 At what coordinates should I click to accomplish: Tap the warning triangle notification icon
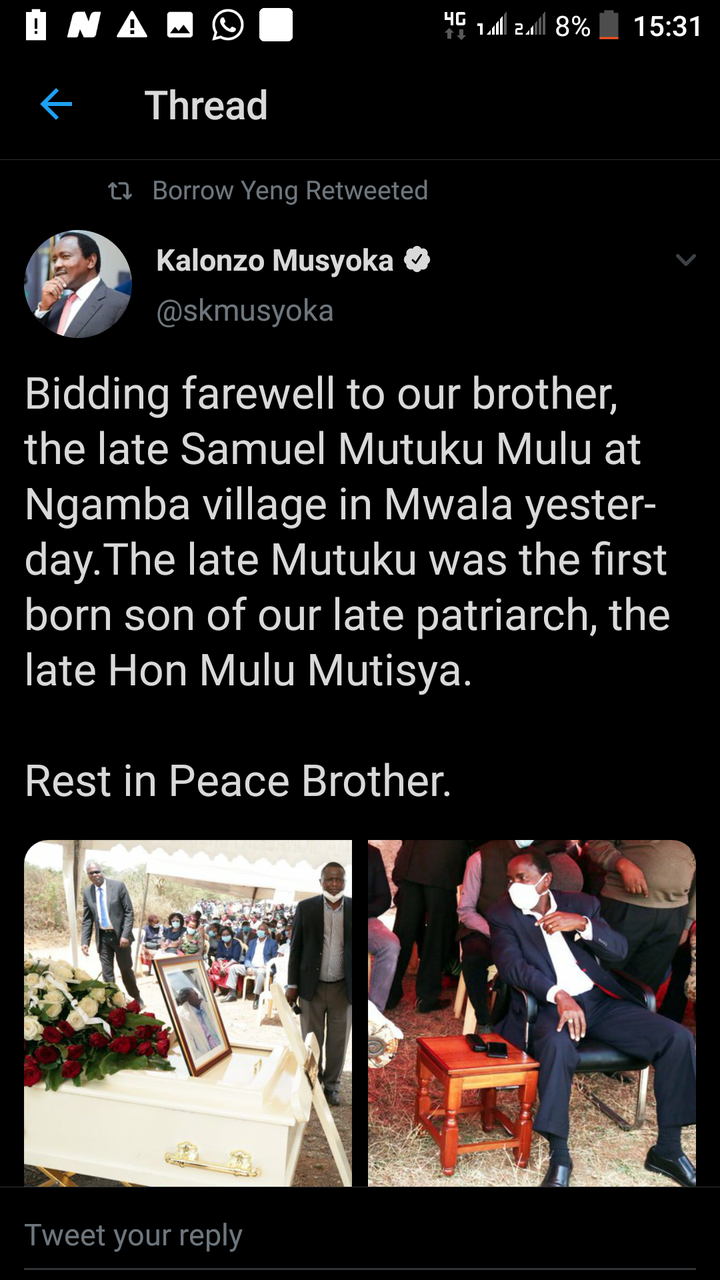[131, 25]
